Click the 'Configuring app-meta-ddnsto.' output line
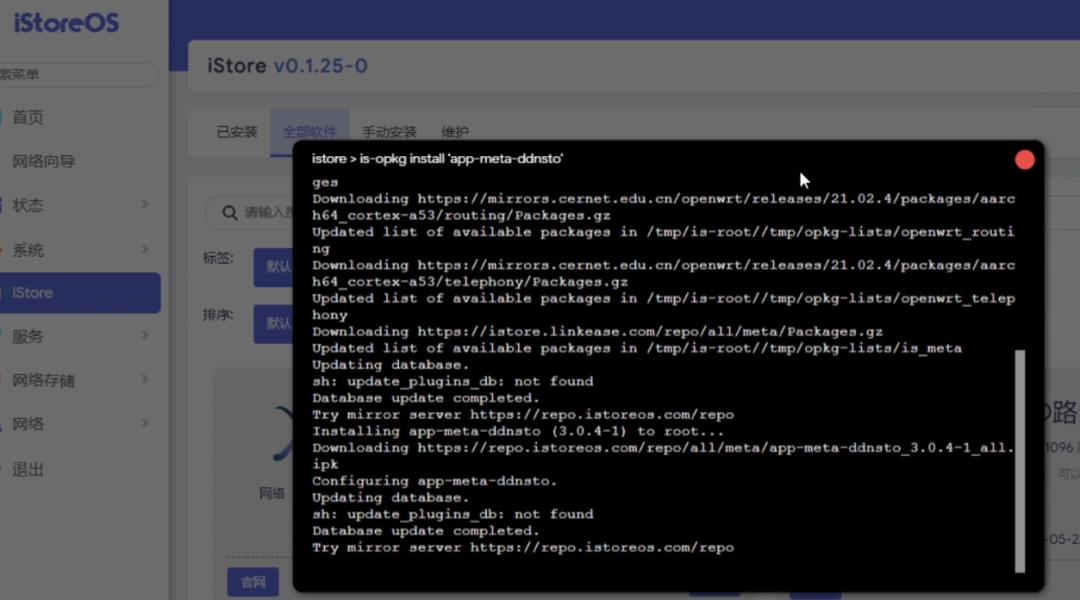The height and width of the screenshot is (600, 1080). [x=435, y=481]
